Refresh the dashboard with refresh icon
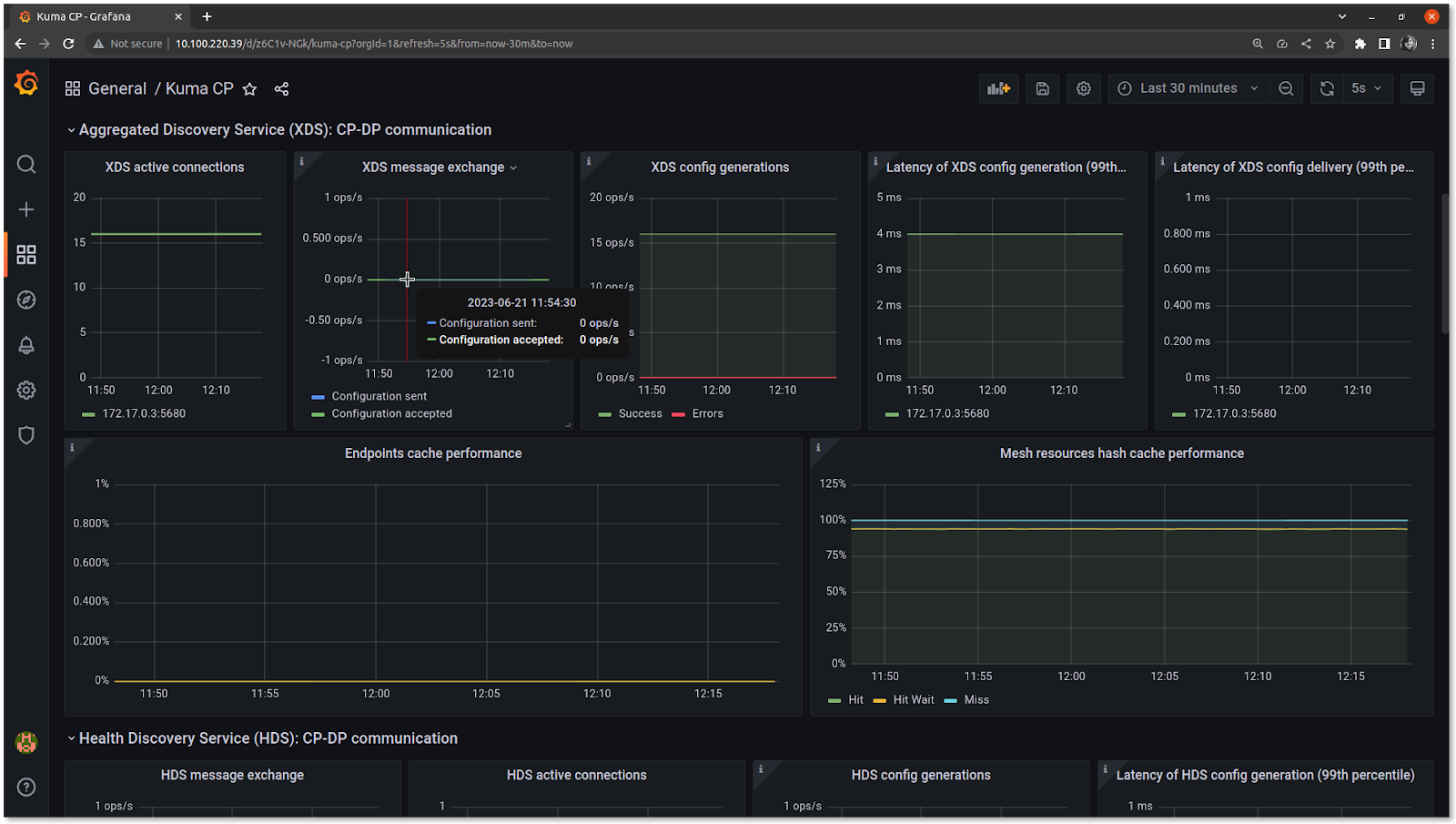Screen dimensions: 1456x824 (1327, 88)
